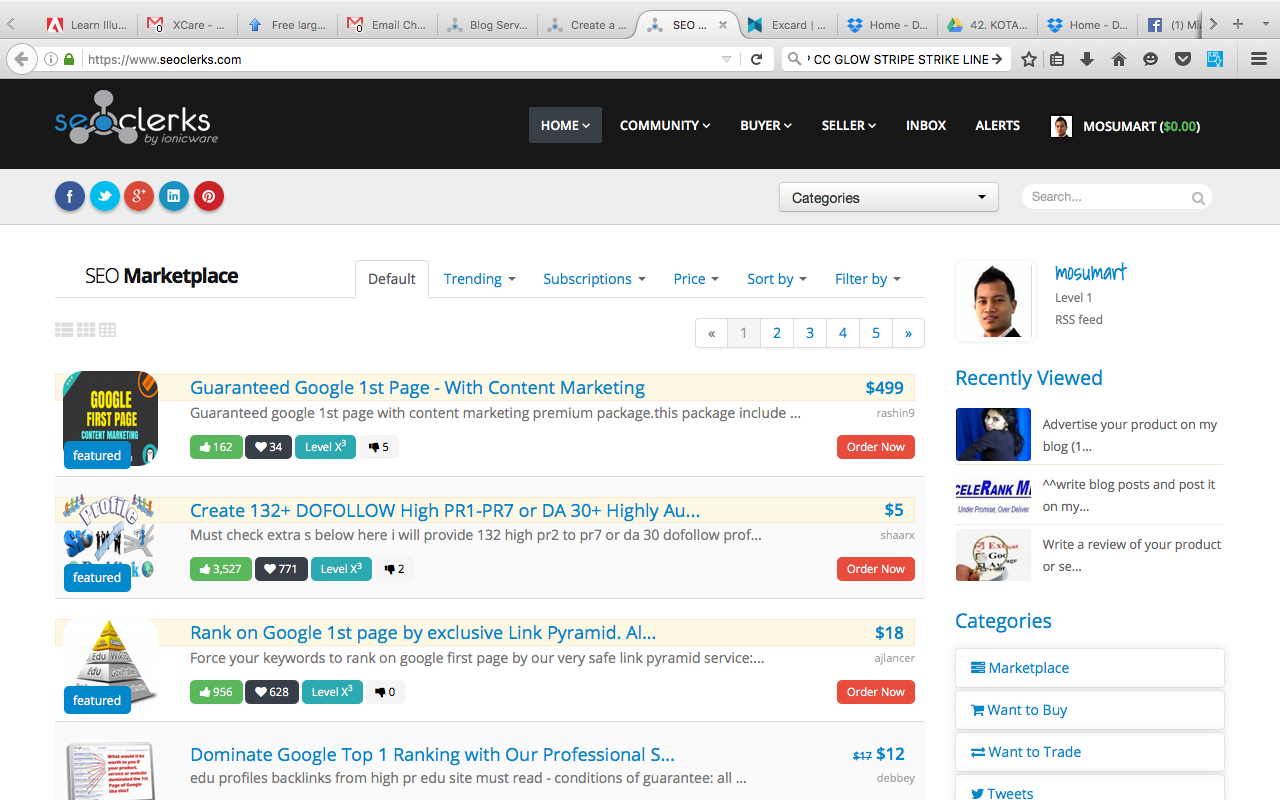Screen dimensions: 1280x800
Task: Open Guaranteed Google 1st Page listing link
Action: coord(417,388)
